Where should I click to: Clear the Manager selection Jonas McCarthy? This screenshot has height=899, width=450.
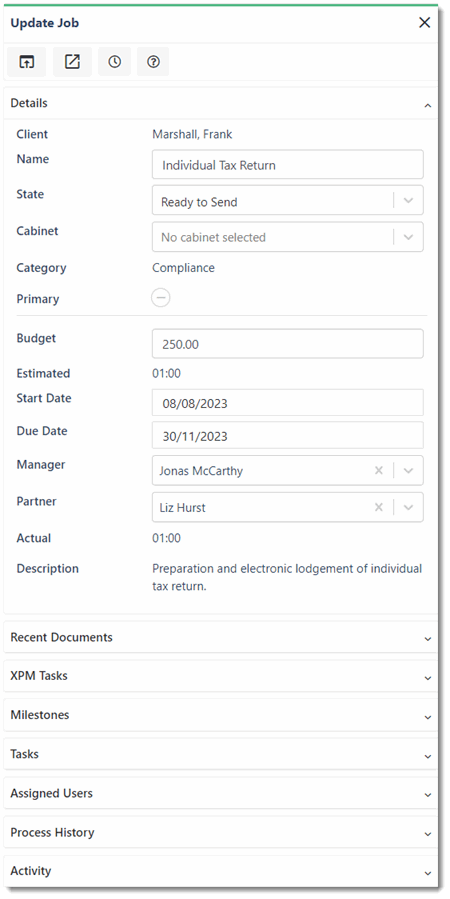point(378,471)
